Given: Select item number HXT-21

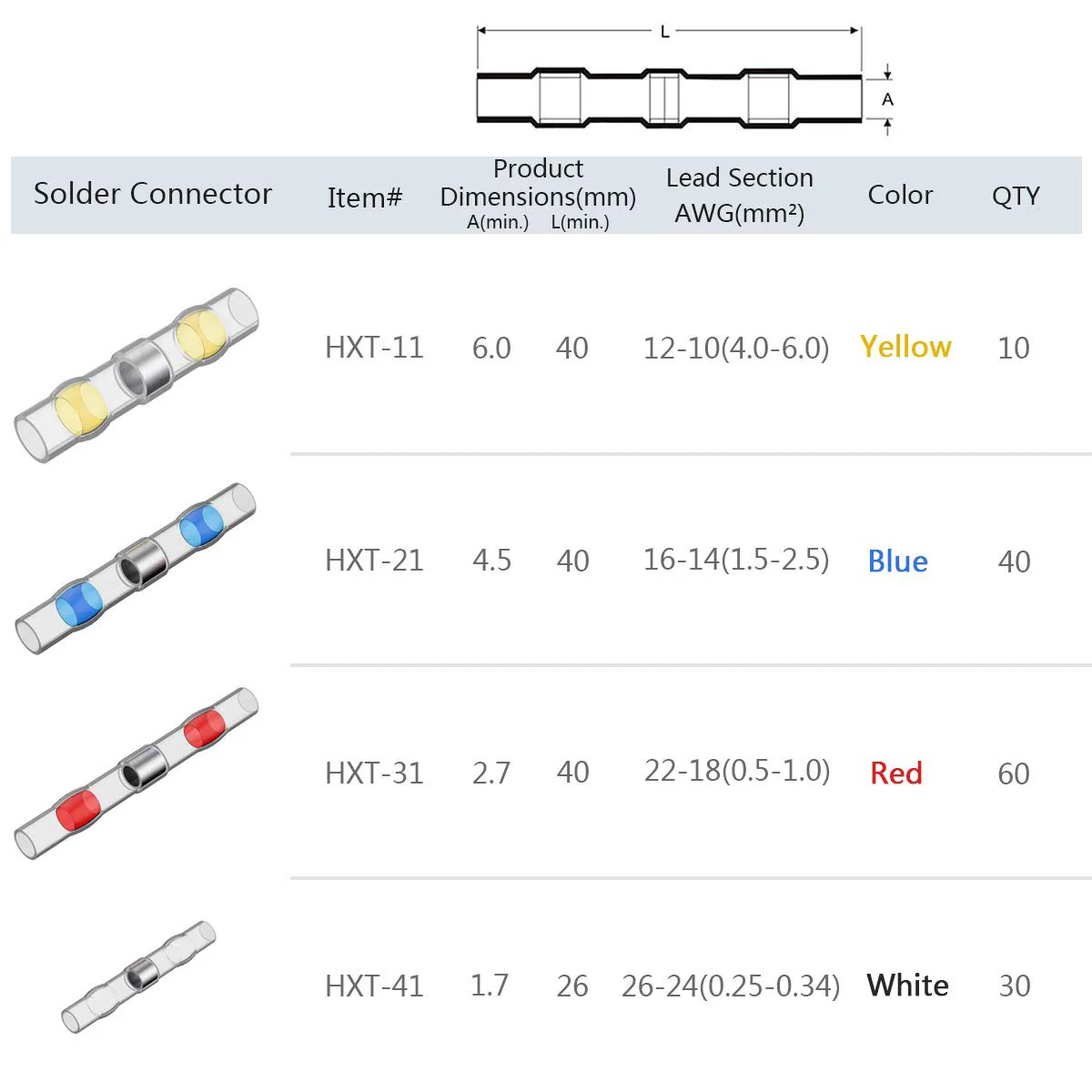Looking at the screenshot, I should pyautogui.click(x=374, y=561).
